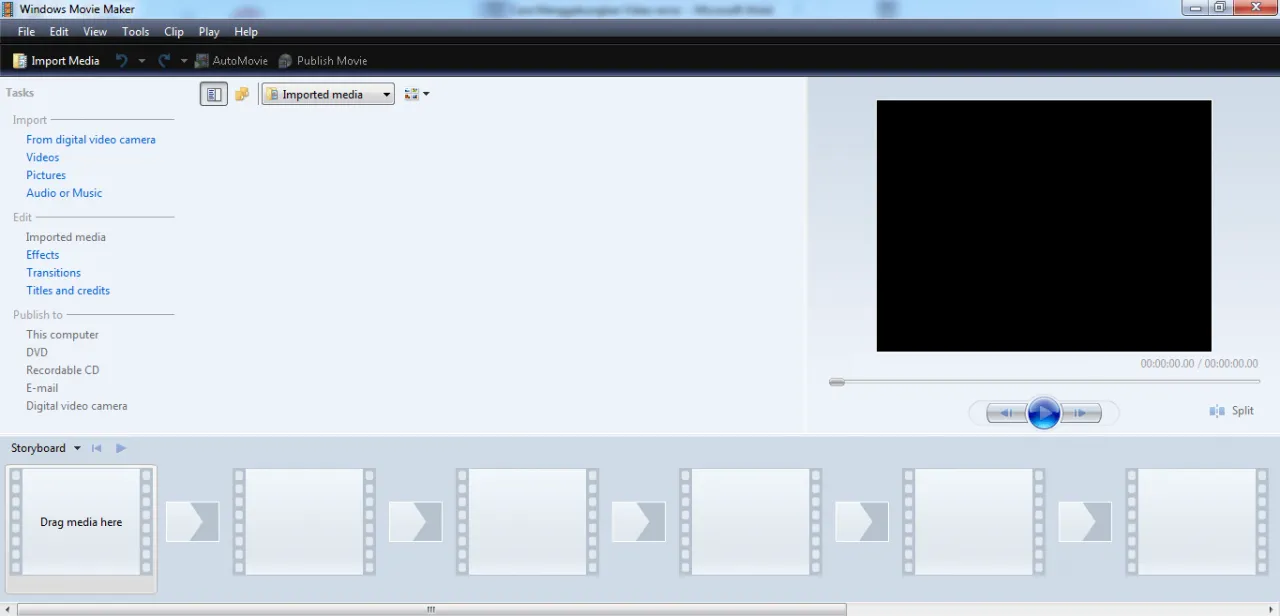Click the Effects link
This screenshot has height=616, width=1280.
click(x=43, y=255)
